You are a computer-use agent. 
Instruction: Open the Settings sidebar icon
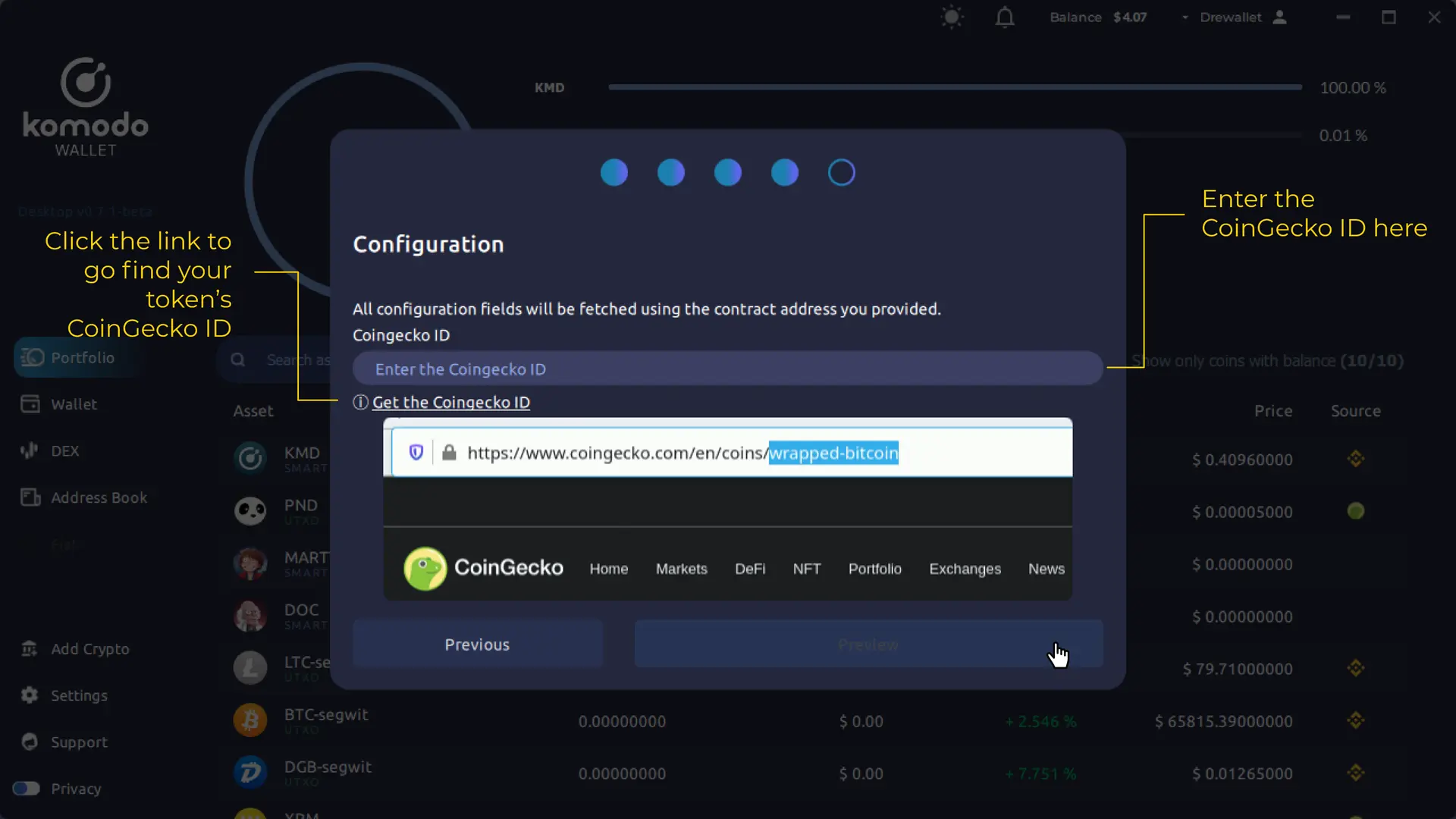pos(28,695)
